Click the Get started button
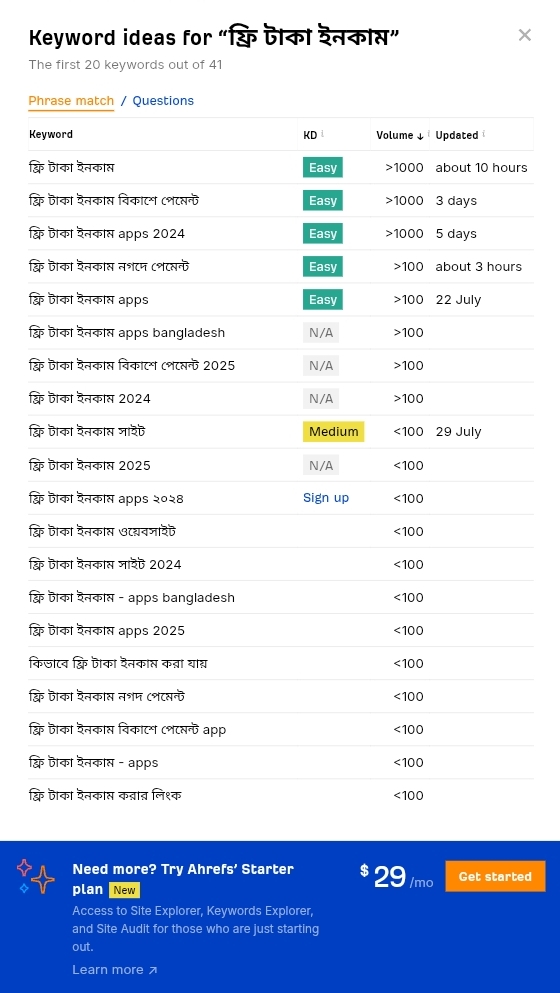The width and height of the screenshot is (560, 993). 495,876
